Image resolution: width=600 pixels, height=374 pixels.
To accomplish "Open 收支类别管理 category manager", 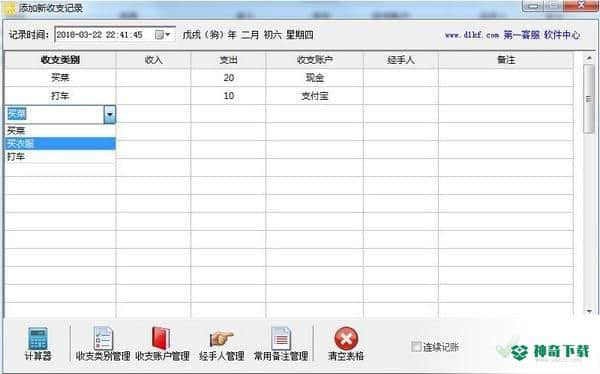I will tap(103, 343).
